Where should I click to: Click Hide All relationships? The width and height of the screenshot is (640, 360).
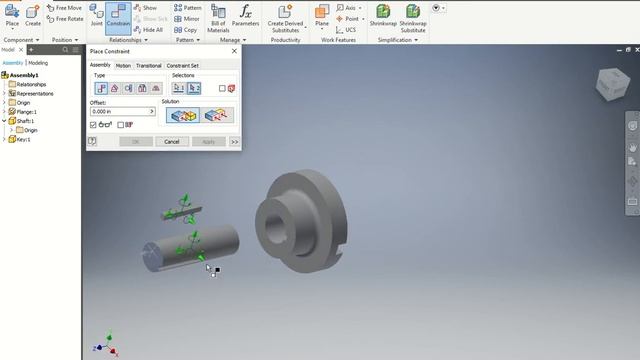pos(148,30)
